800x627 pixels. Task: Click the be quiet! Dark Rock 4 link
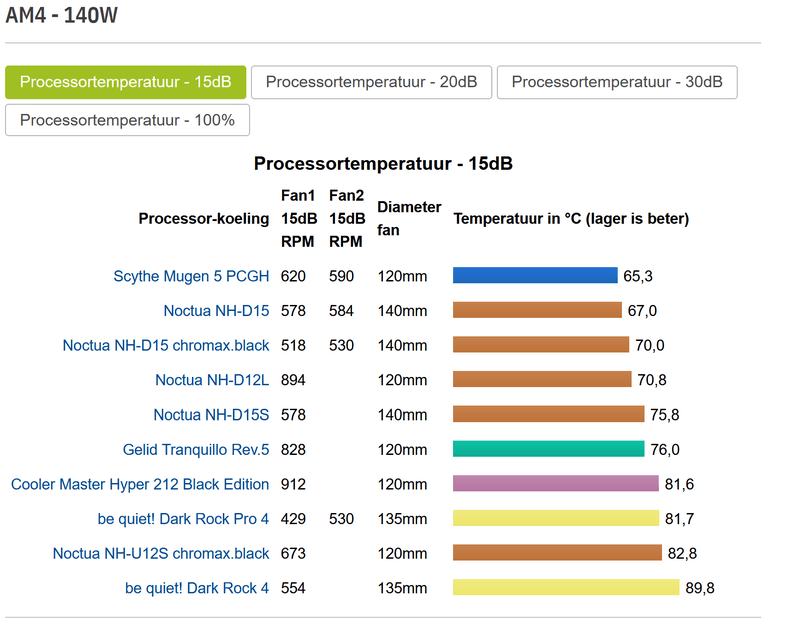point(197,588)
